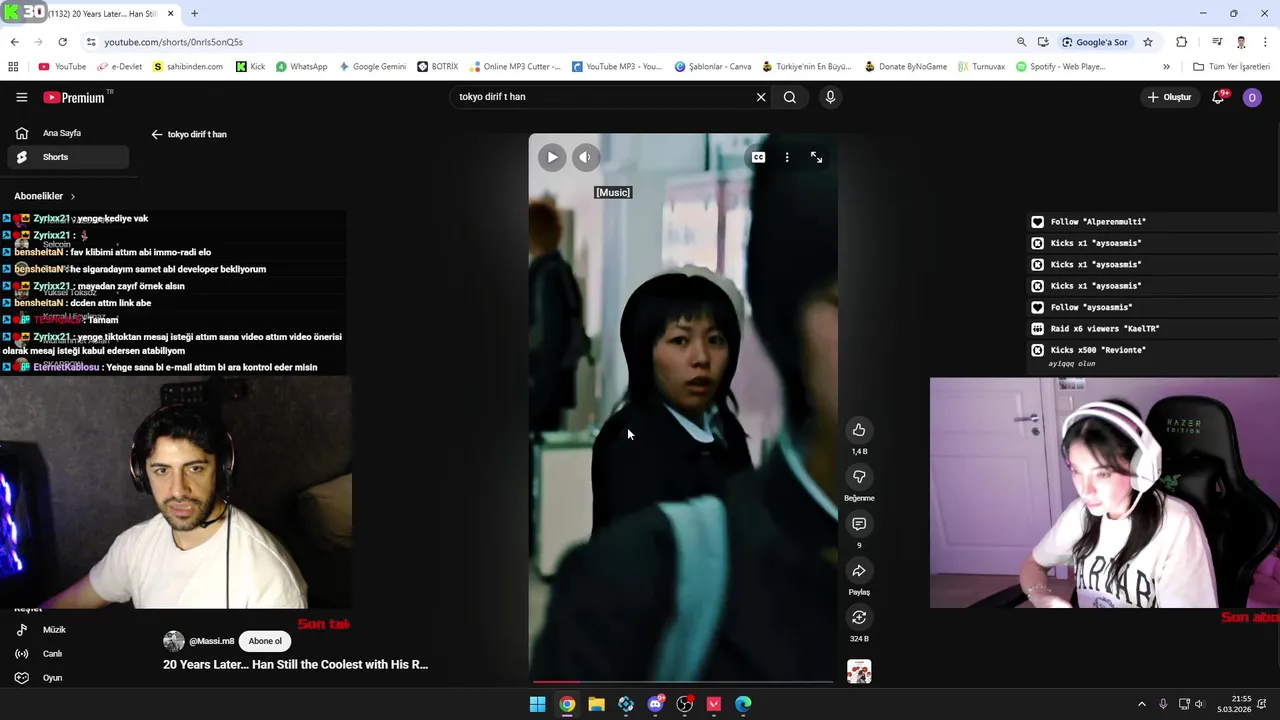Open Microsoft Edge from the taskbar
This screenshot has width=1280, height=720.
[743, 704]
